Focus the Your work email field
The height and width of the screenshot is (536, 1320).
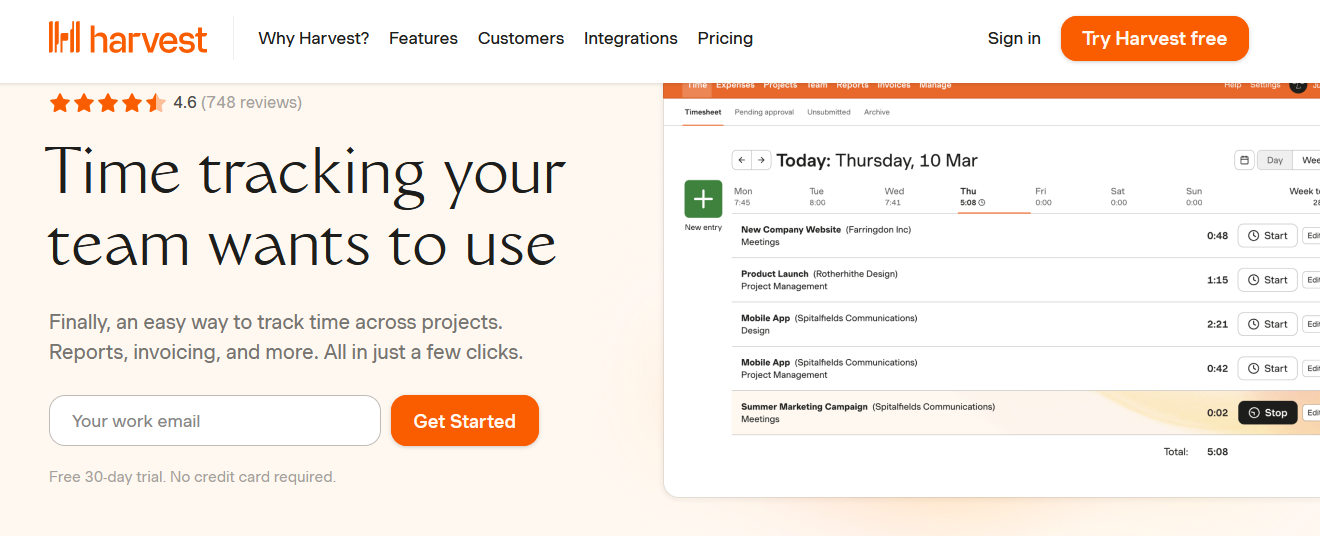click(215, 421)
